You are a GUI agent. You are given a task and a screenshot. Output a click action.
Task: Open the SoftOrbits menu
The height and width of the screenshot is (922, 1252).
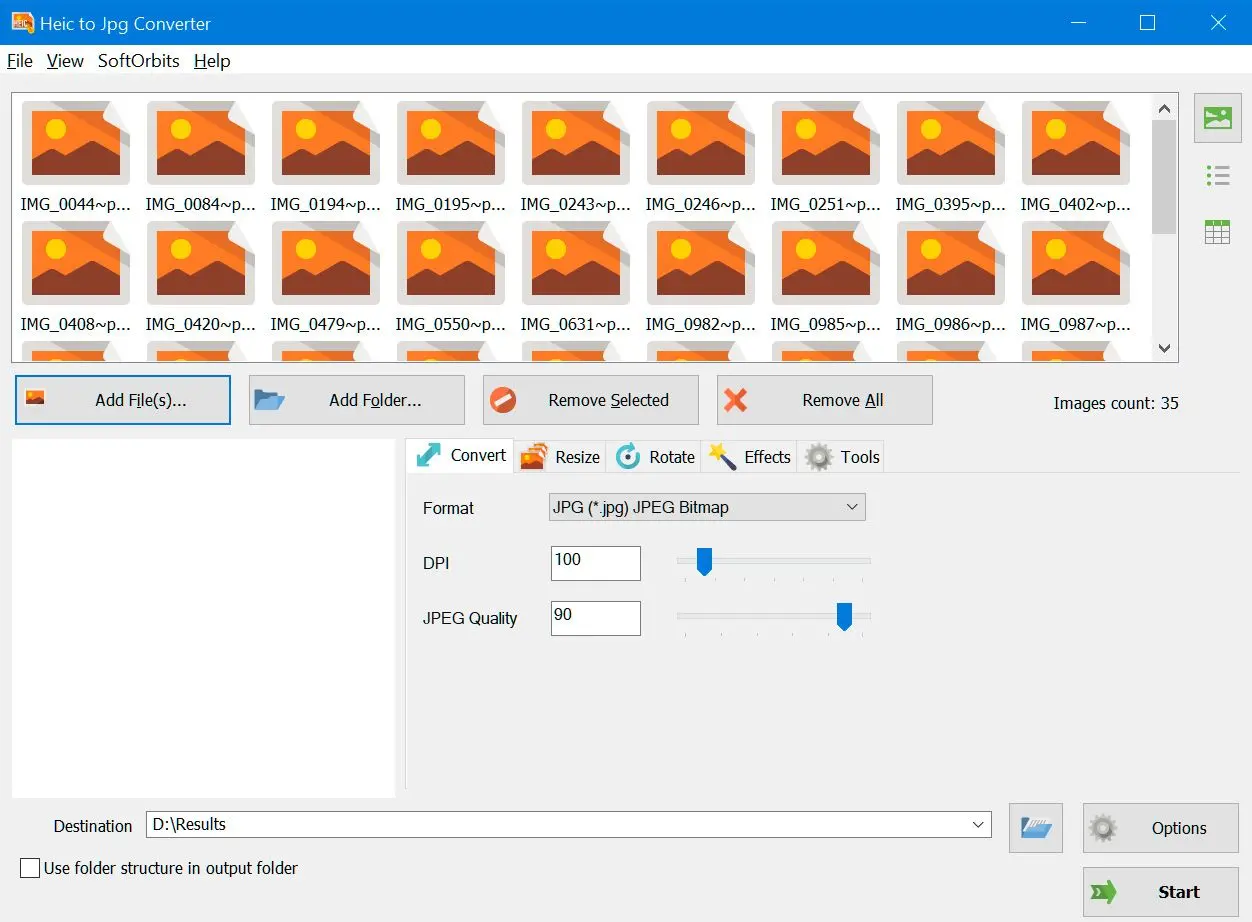[138, 61]
